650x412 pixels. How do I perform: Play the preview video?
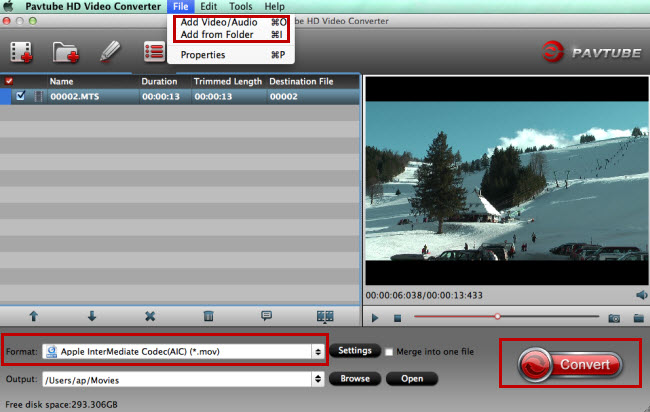(375, 318)
